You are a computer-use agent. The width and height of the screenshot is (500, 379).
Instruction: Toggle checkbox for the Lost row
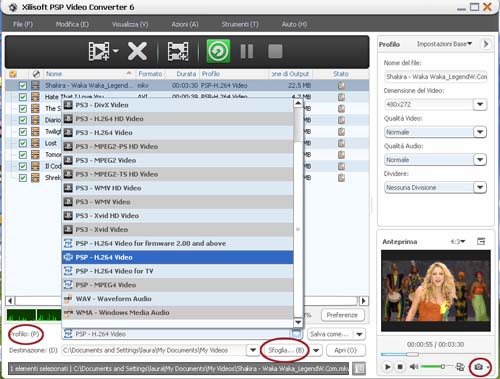23,143
